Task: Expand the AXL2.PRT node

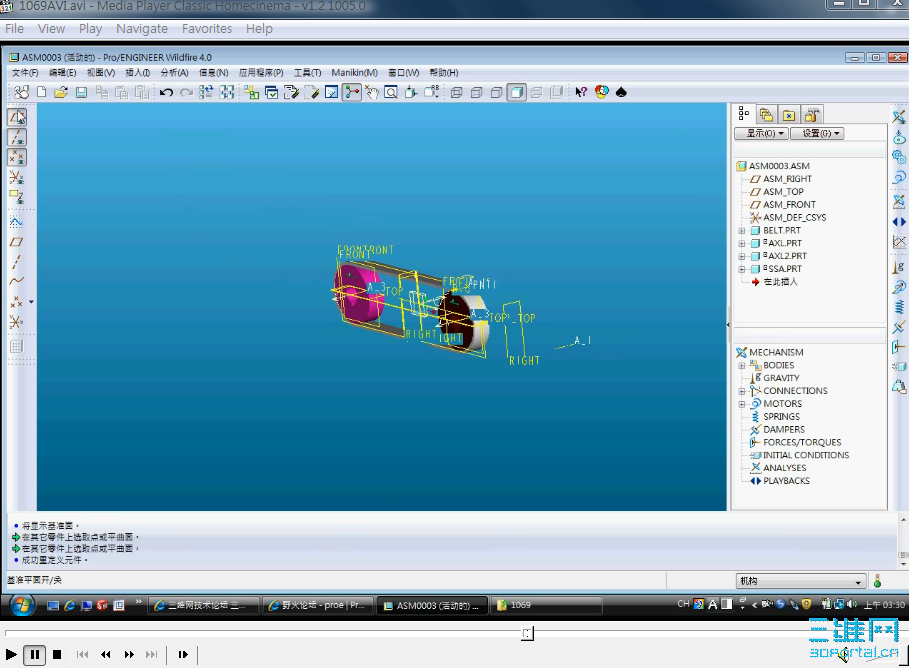Action: tap(741, 256)
